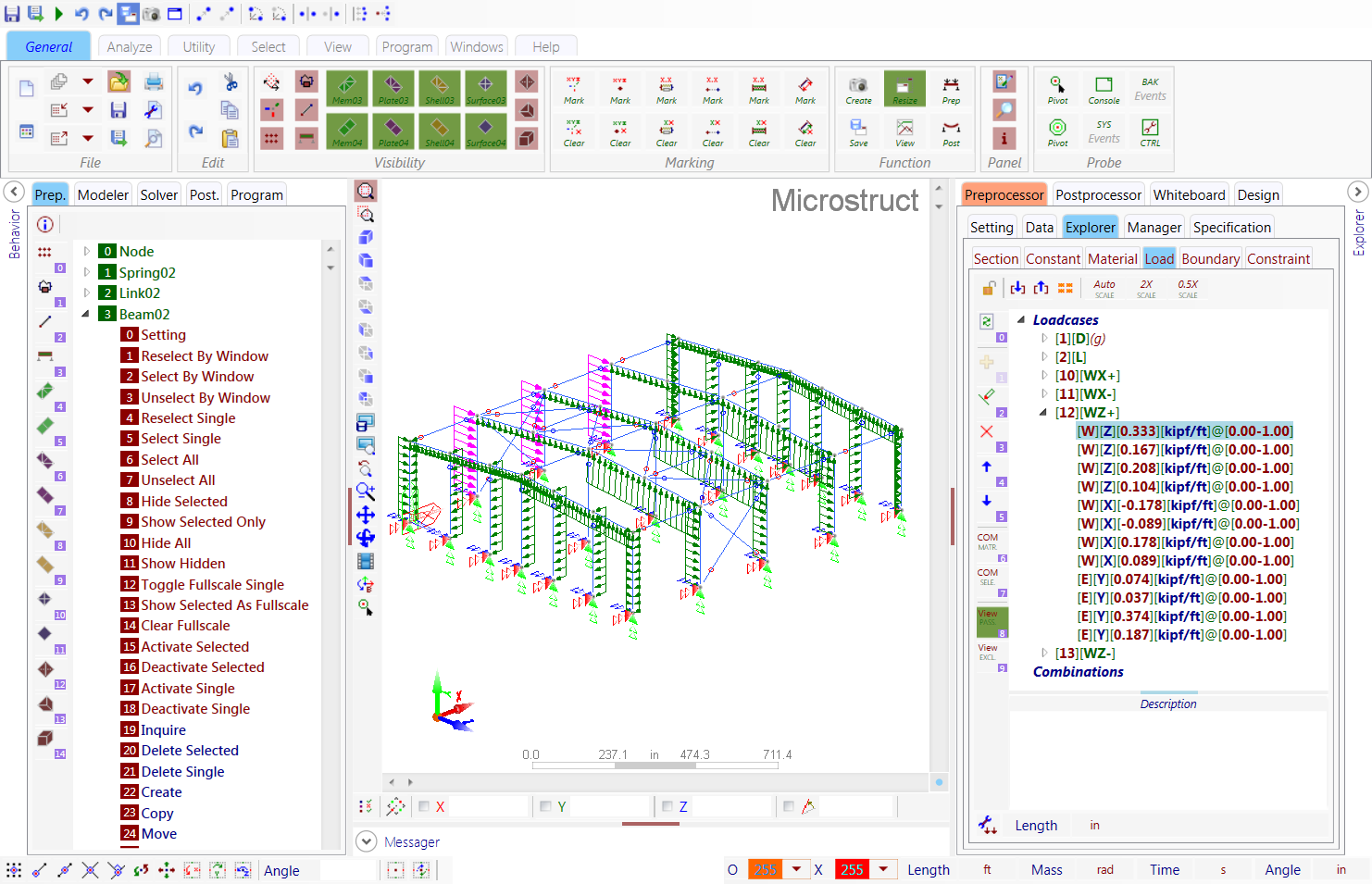Select load [W][Z][0.167][kipf/ft]@[0.00-1.00]
The width and height of the screenshot is (1372, 884).
1185,450
